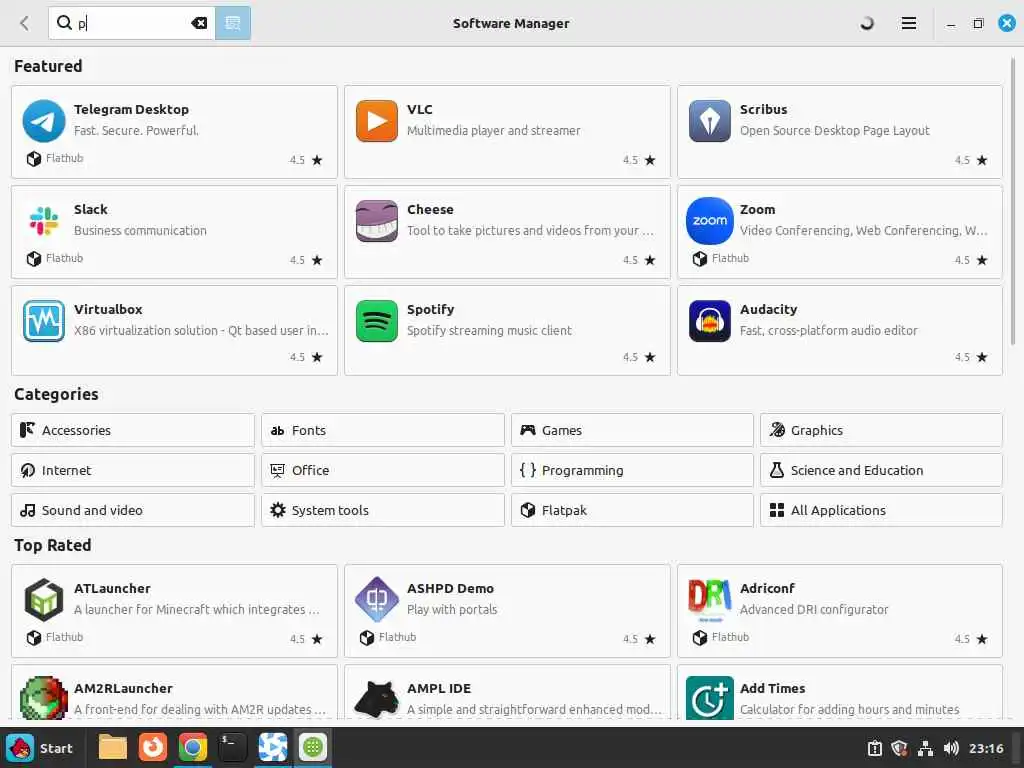Open the Start menu
The width and height of the screenshot is (1024, 768).
40,748
